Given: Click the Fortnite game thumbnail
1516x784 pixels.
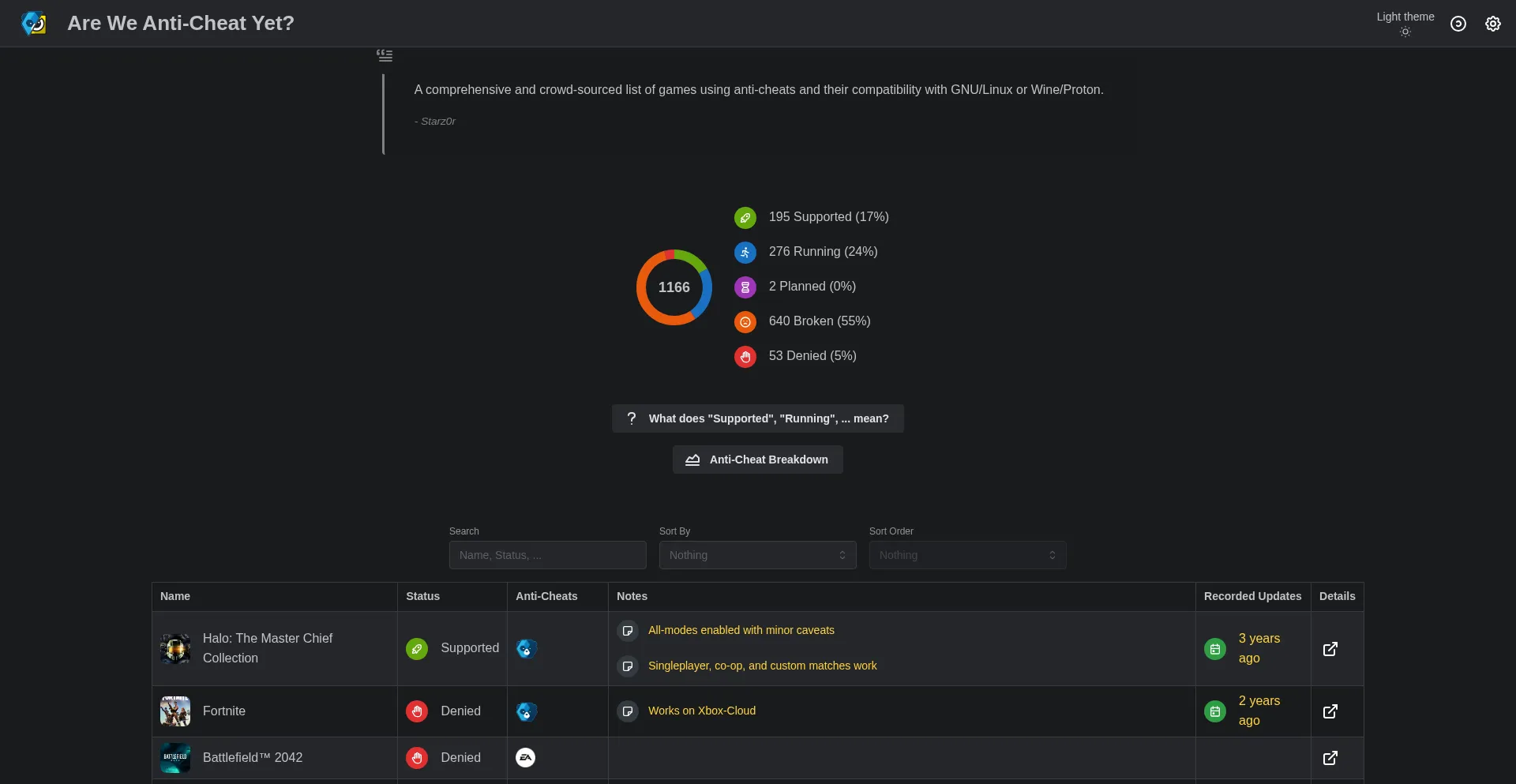Looking at the screenshot, I should click(175, 711).
